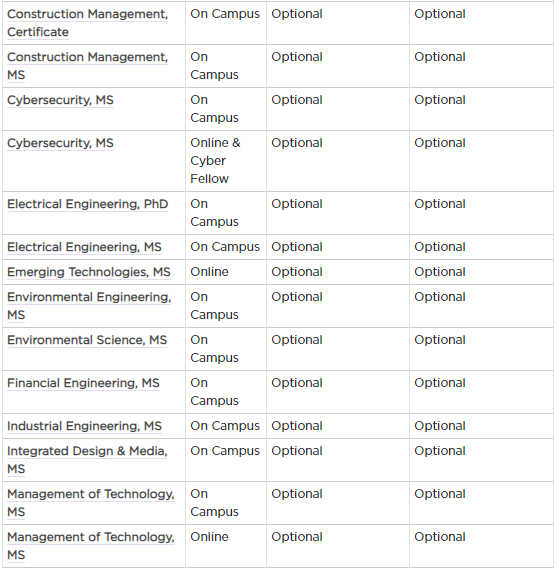Viewport: 557px width, 568px height.
Task: Open the on-campus Cybersecurity, MS link
Action: coord(60,100)
